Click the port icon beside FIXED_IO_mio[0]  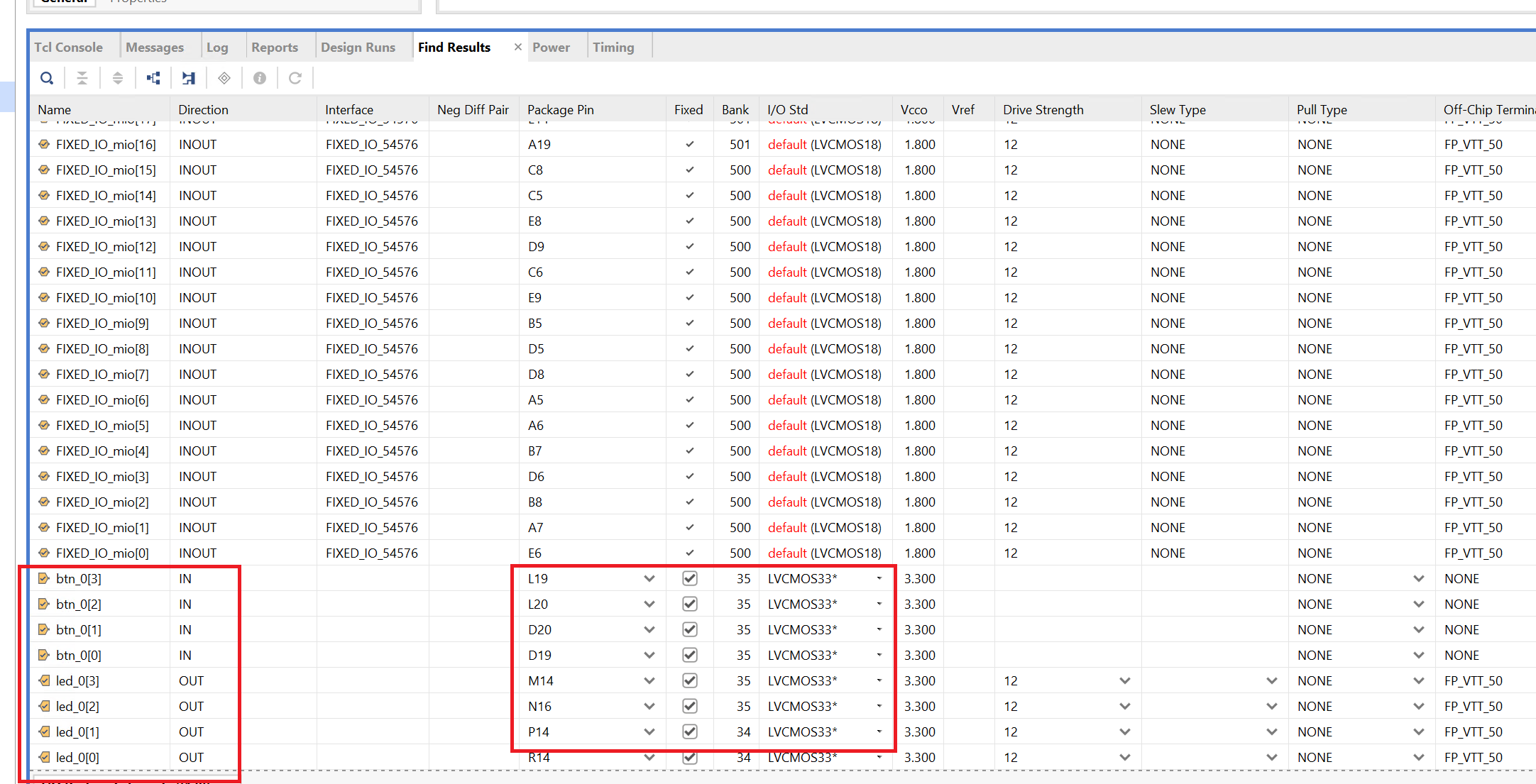(x=44, y=553)
